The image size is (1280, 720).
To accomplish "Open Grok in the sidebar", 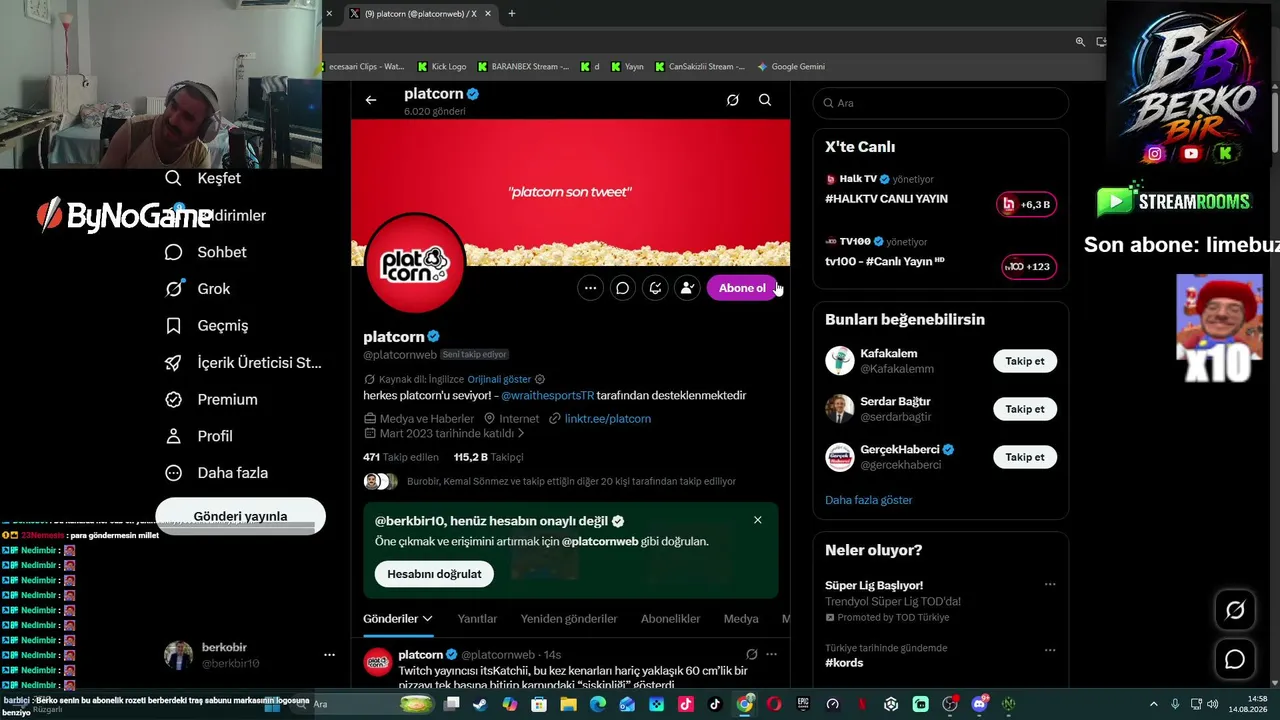I will (x=198, y=289).
